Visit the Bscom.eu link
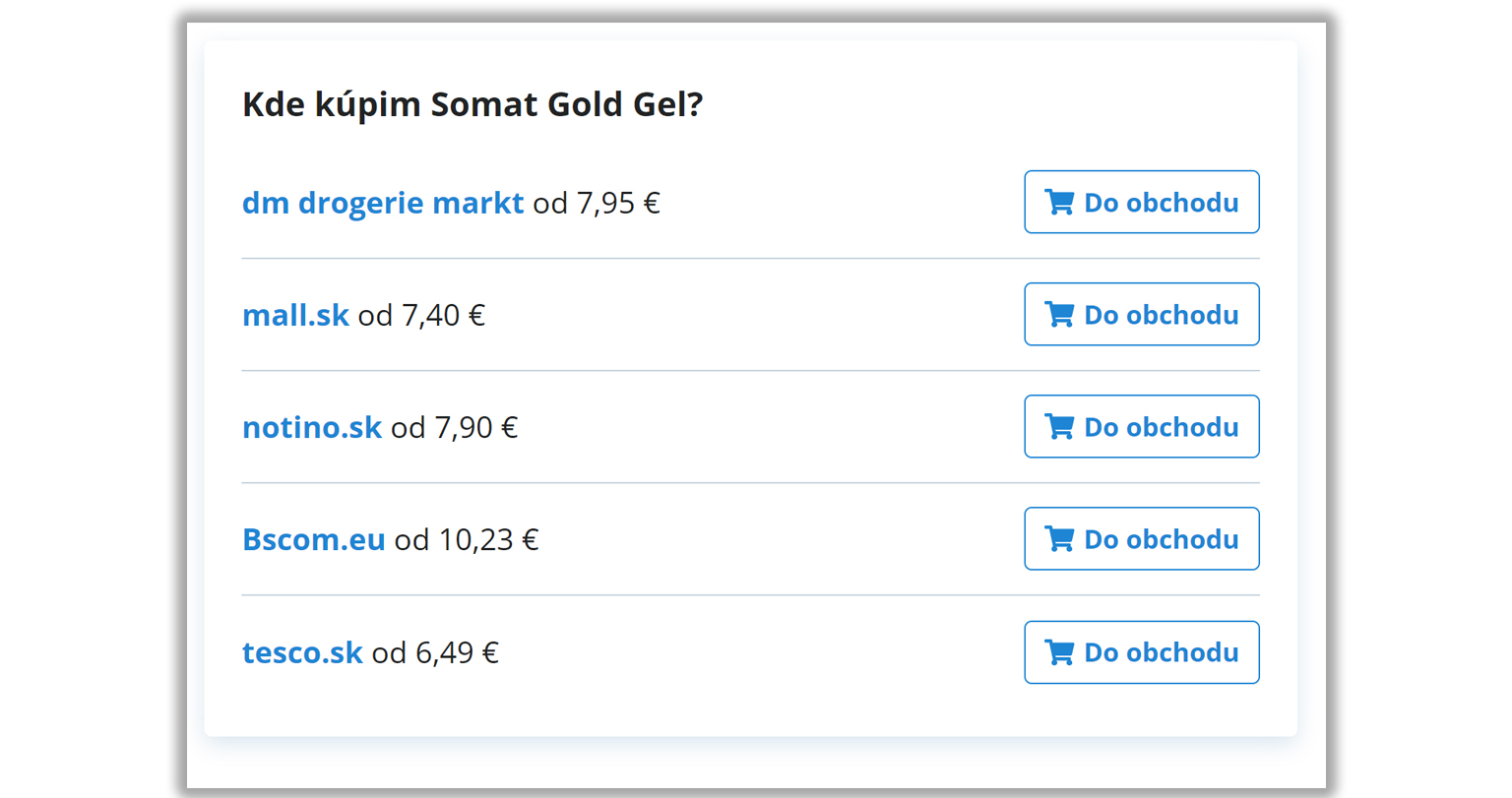This screenshot has height=798, width=1512. 313,539
